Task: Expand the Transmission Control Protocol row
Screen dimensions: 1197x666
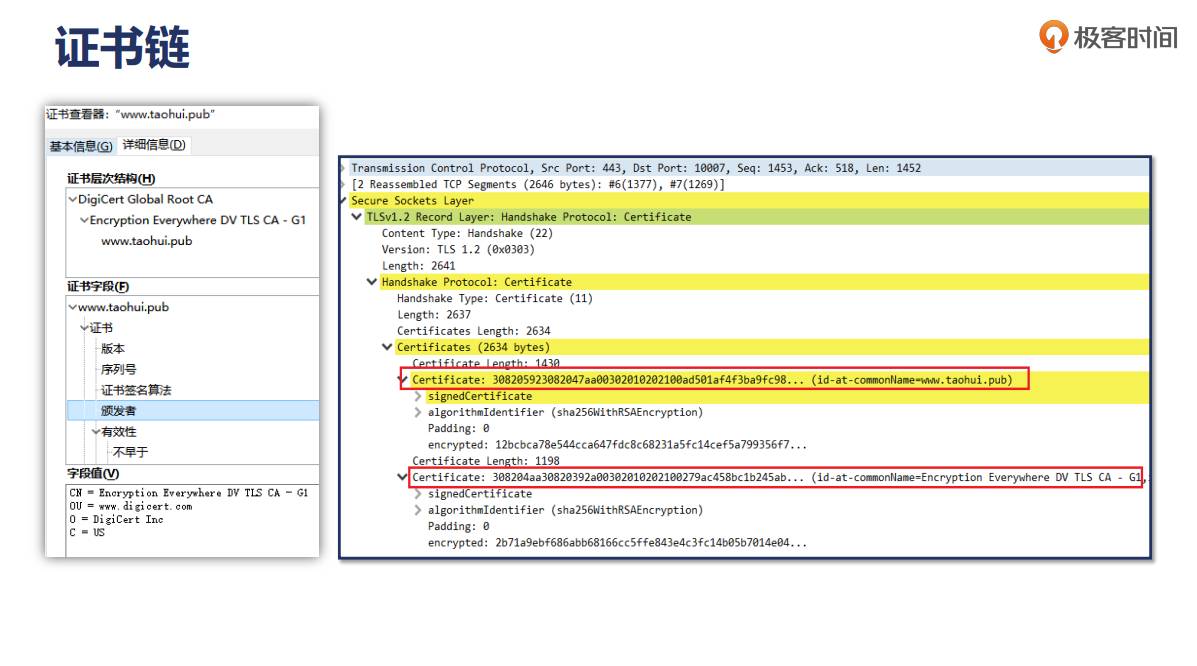Action: tap(344, 168)
